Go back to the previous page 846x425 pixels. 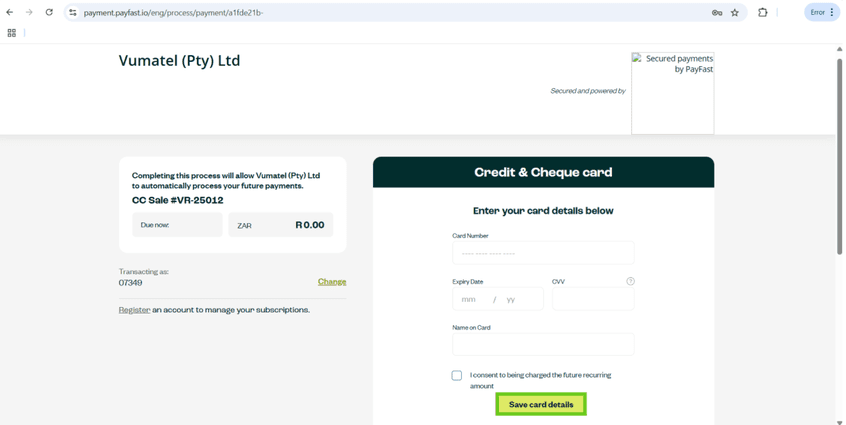coord(10,12)
